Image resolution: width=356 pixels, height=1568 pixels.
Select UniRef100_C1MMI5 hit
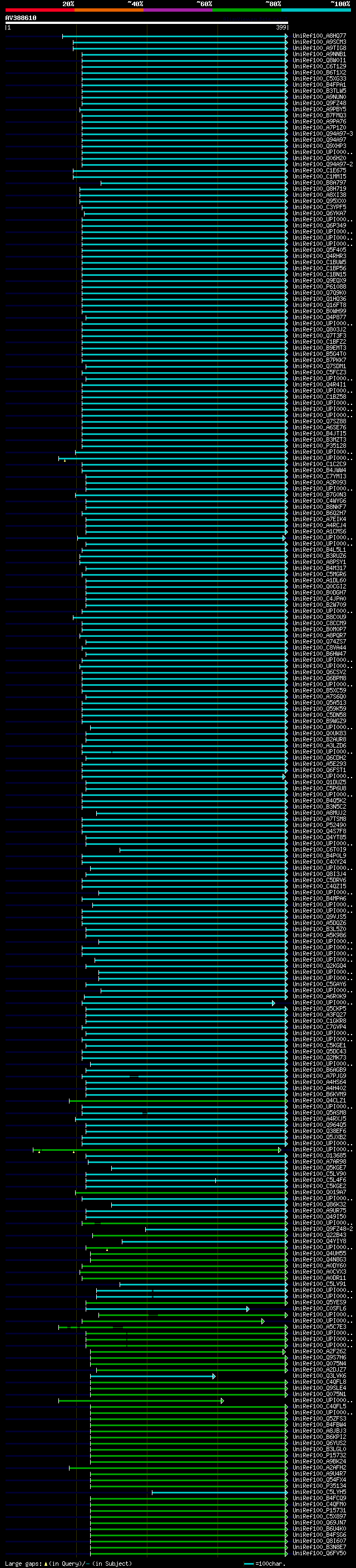[319, 176]
